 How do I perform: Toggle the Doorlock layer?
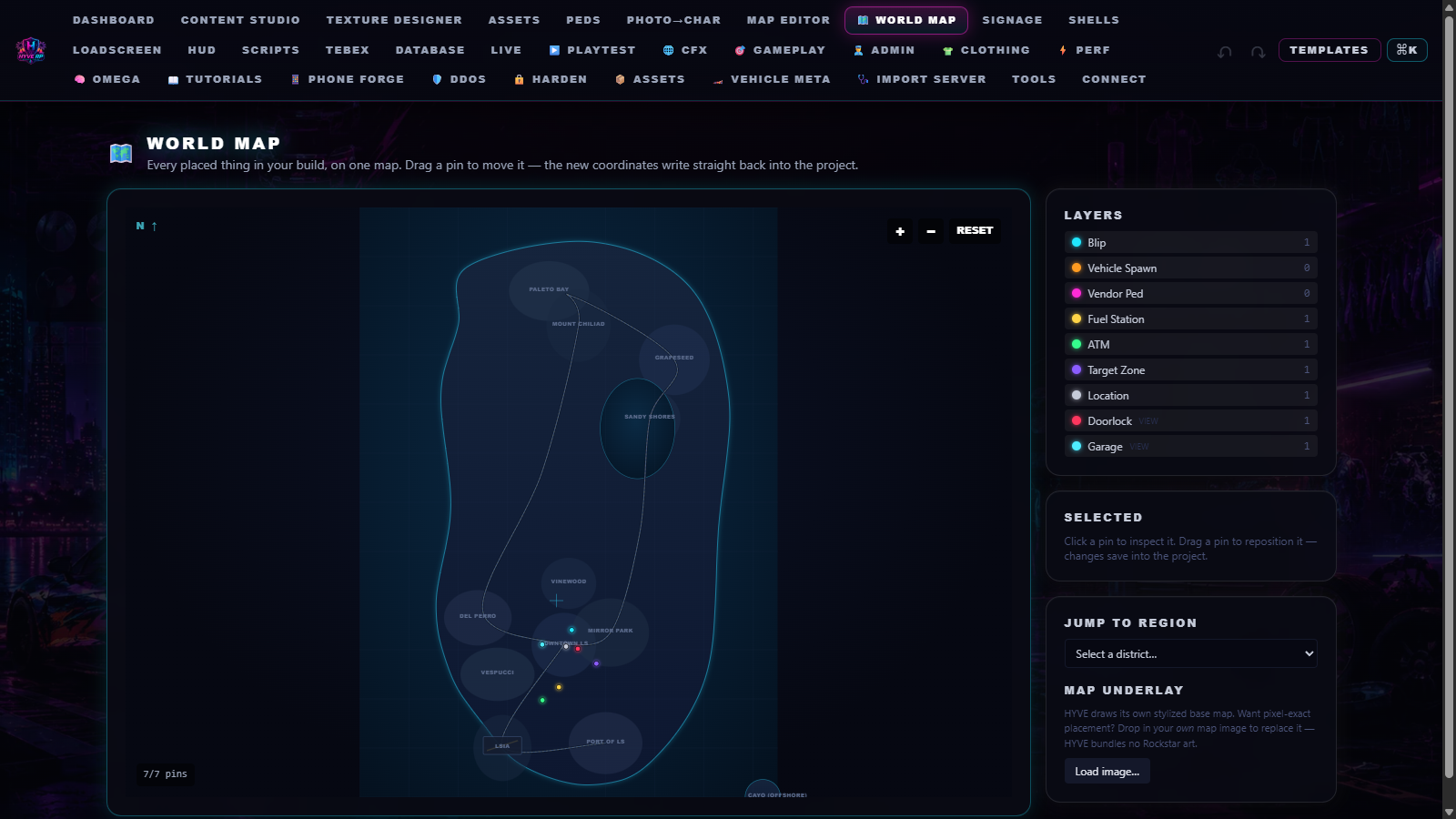coord(1190,420)
